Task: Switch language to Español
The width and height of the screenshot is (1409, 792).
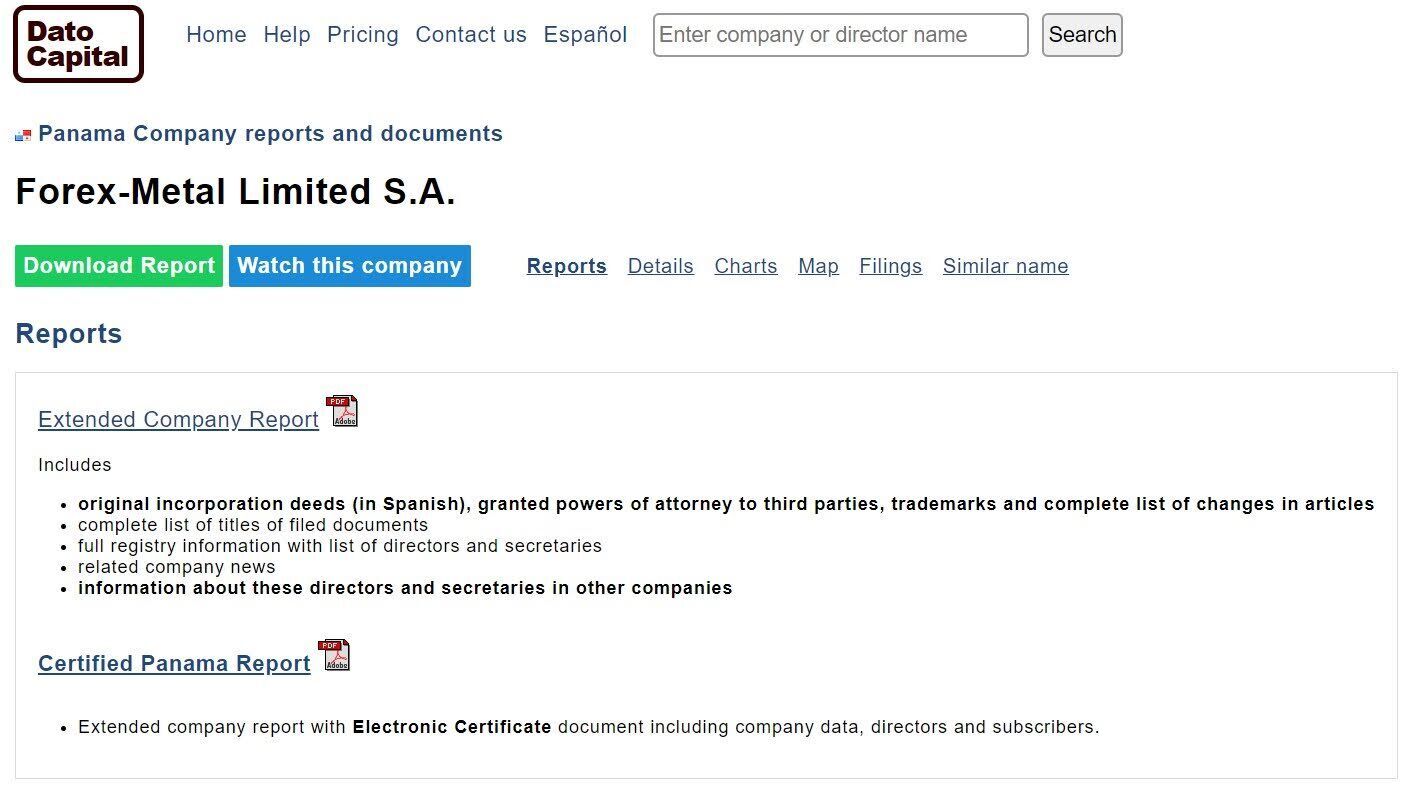Action: (x=585, y=35)
